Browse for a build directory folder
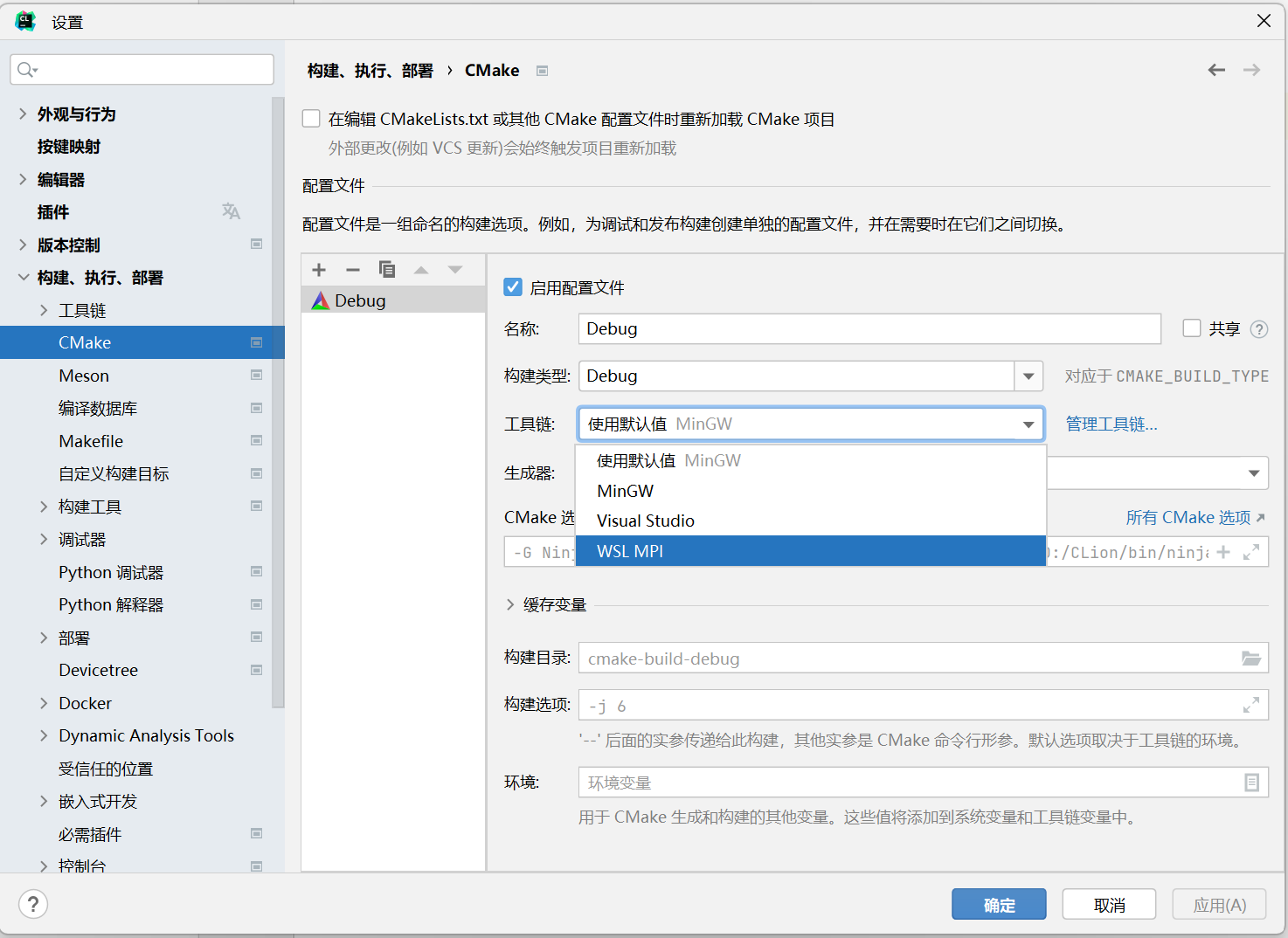The height and width of the screenshot is (938, 1288). click(1252, 658)
